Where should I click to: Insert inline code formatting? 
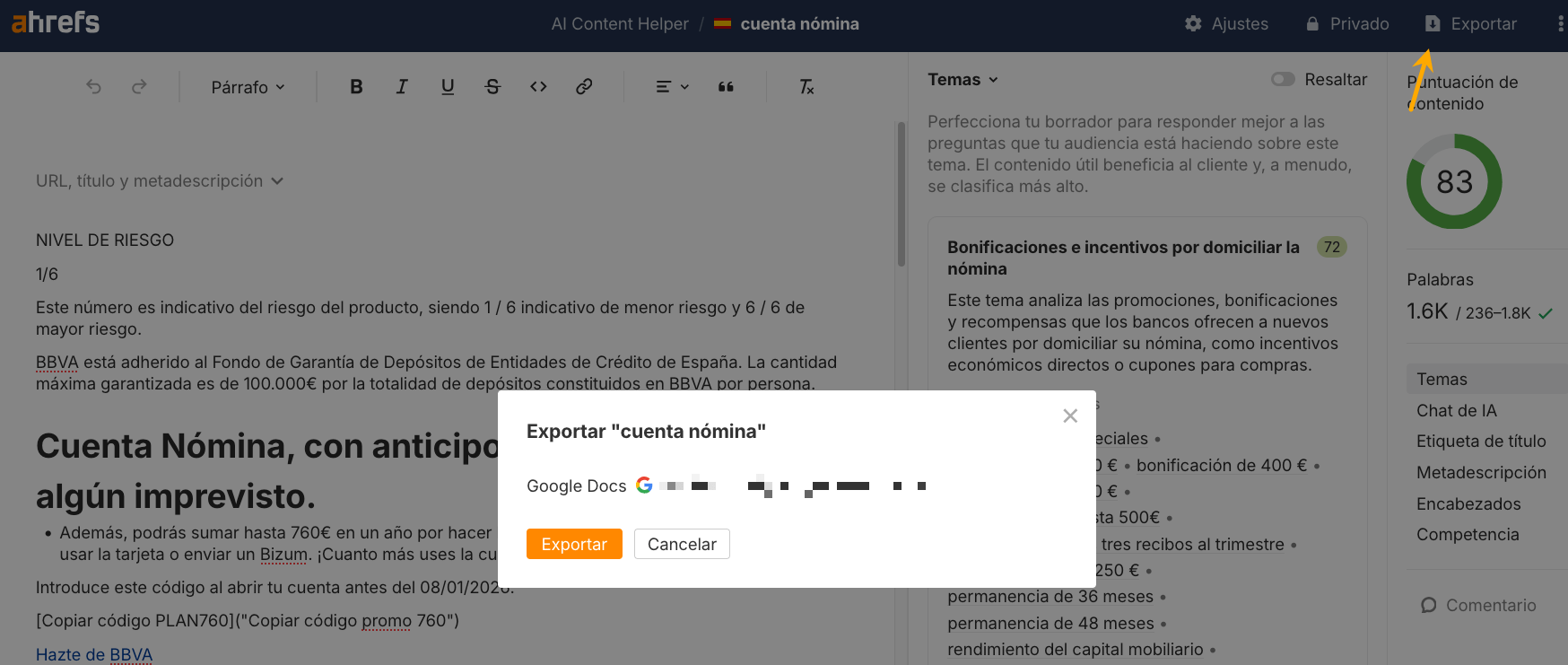[538, 87]
